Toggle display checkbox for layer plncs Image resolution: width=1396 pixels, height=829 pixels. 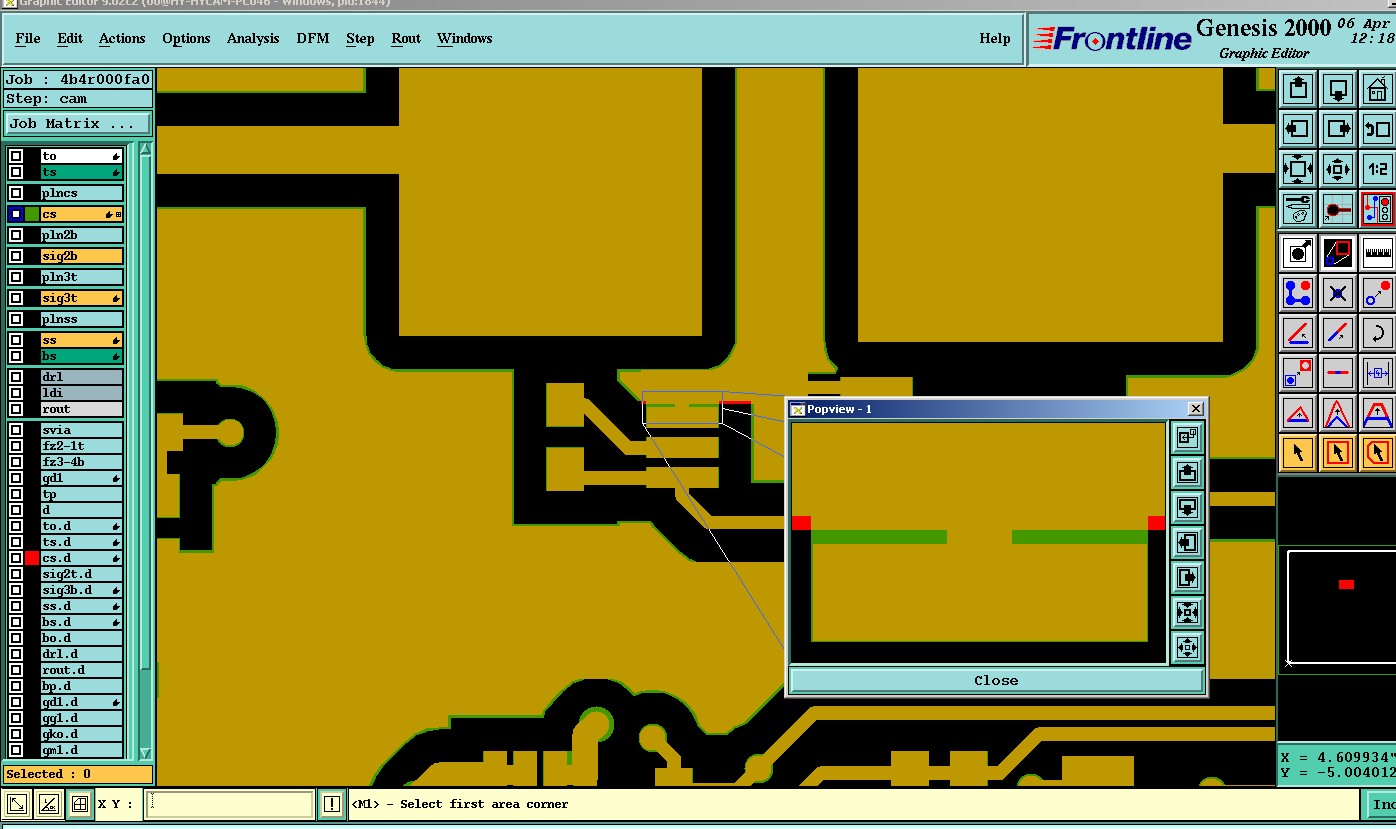(x=16, y=193)
